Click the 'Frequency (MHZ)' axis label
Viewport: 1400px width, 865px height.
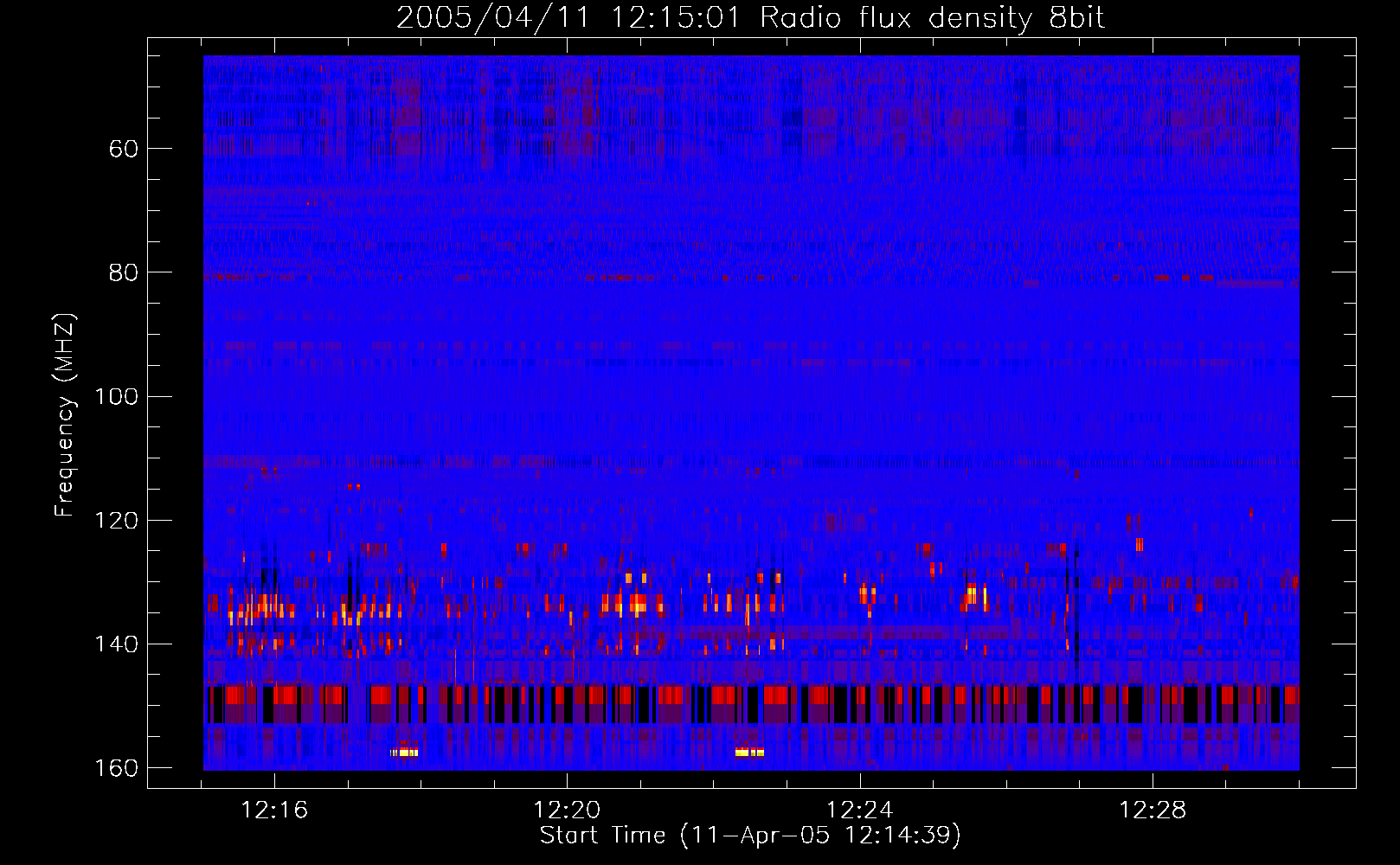(x=65, y=415)
